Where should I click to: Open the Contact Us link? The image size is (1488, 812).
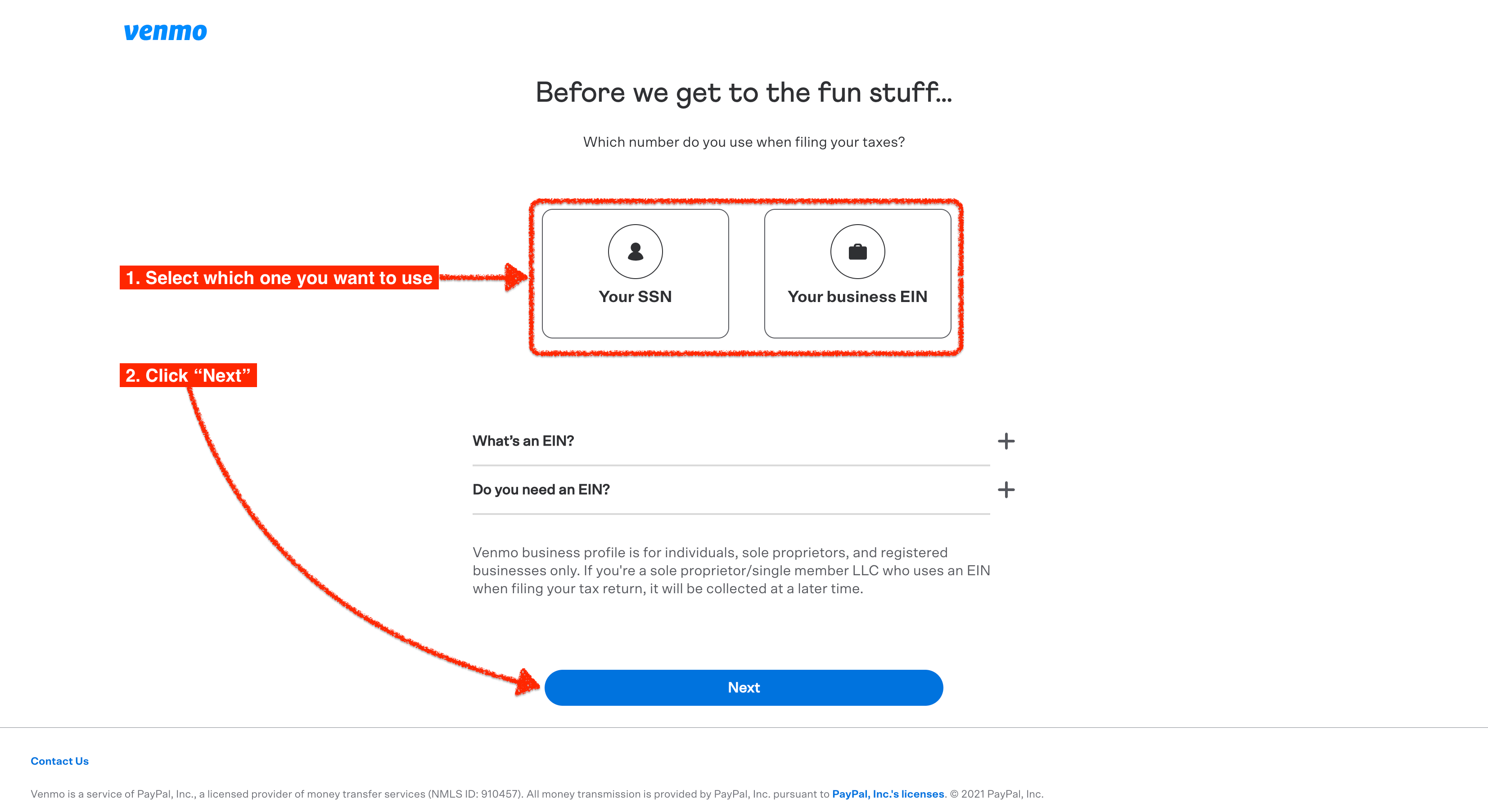pos(59,761)
